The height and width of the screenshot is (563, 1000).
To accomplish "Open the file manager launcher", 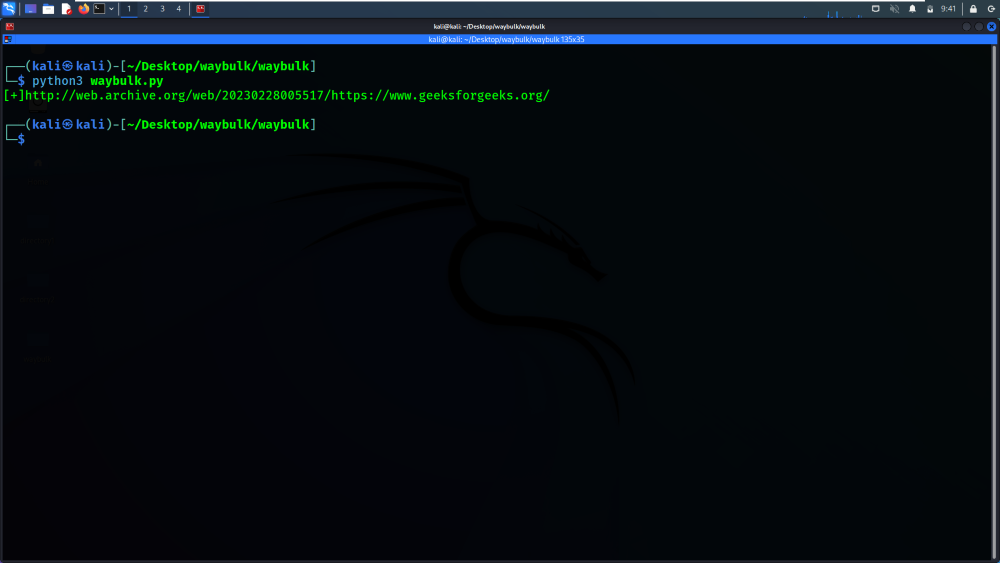I will (48, 9).
